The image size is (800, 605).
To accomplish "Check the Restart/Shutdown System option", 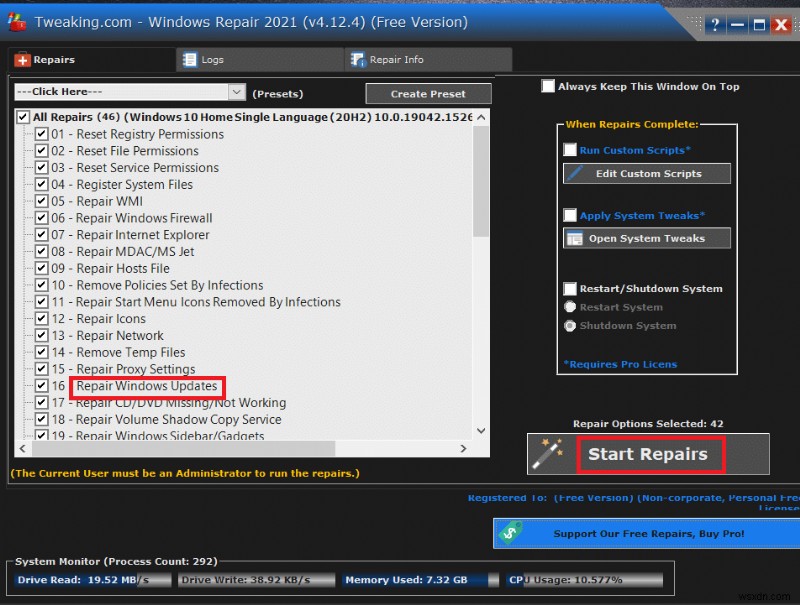I will click(570, 288).
